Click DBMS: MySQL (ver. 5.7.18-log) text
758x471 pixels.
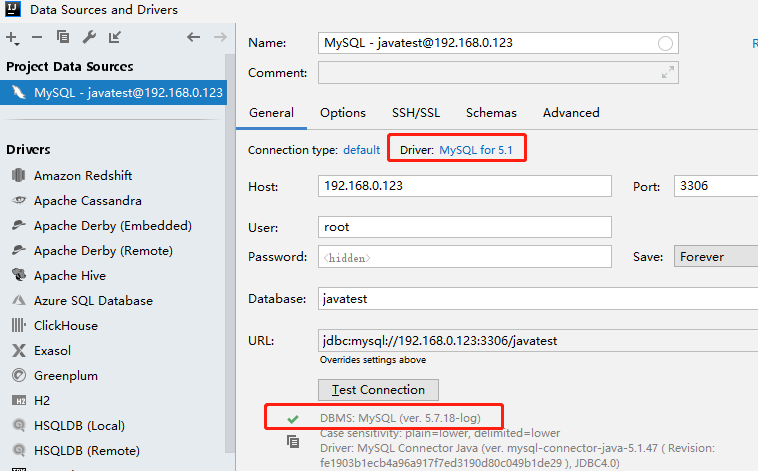(x=400, y=418)
